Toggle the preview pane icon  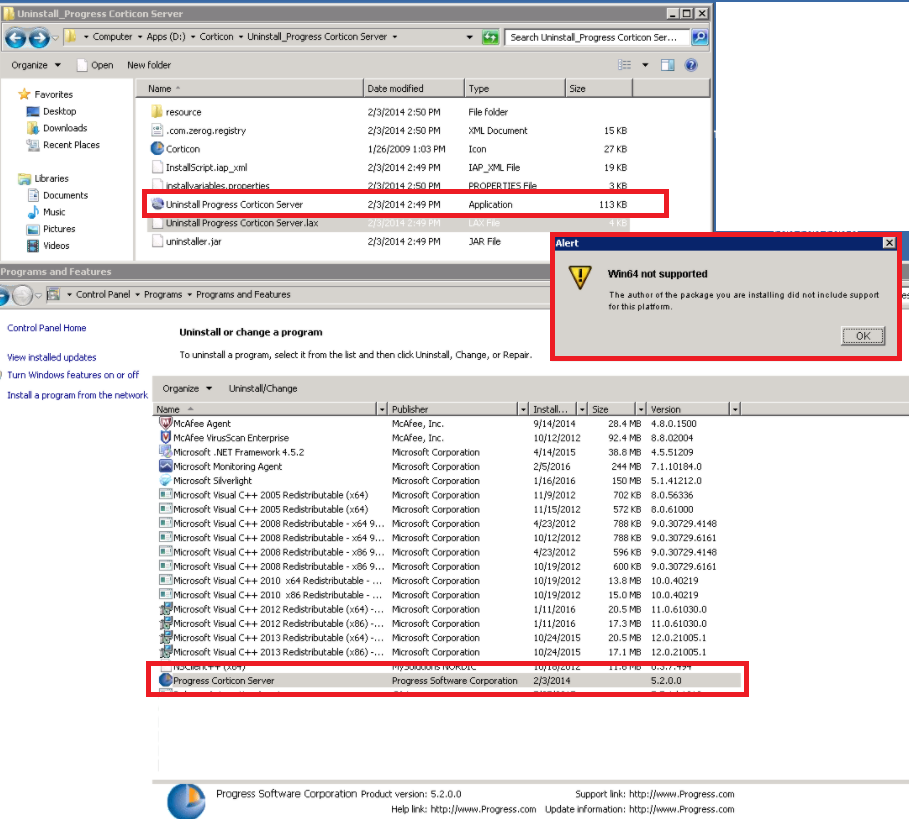[668, 65]
